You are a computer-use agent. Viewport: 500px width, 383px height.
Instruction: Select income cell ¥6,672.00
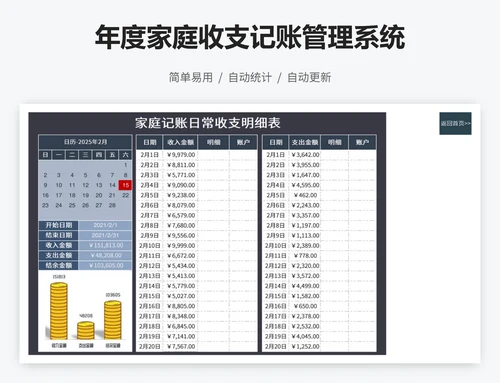(180, 256)
